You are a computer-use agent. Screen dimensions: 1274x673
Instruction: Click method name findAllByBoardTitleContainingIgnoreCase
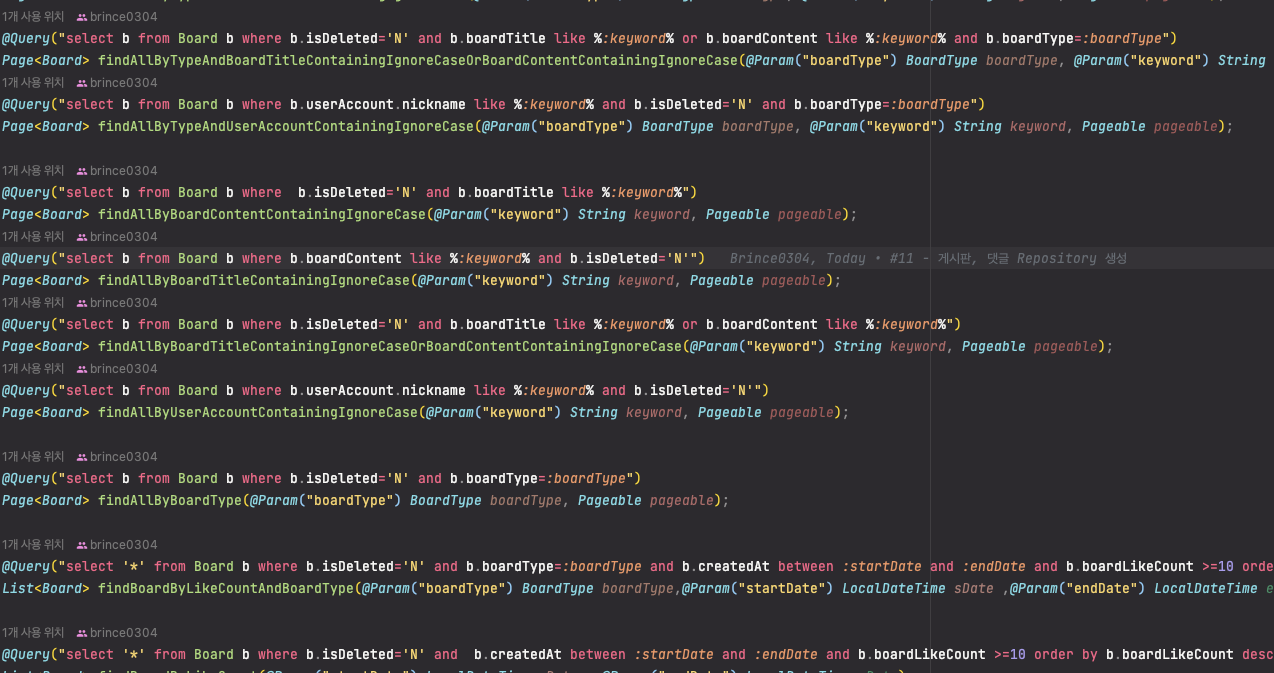tap(254, 281)
